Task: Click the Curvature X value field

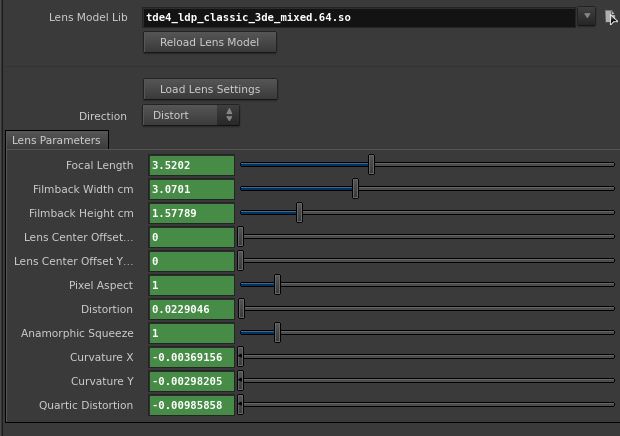Action: [x=192, y=357]
